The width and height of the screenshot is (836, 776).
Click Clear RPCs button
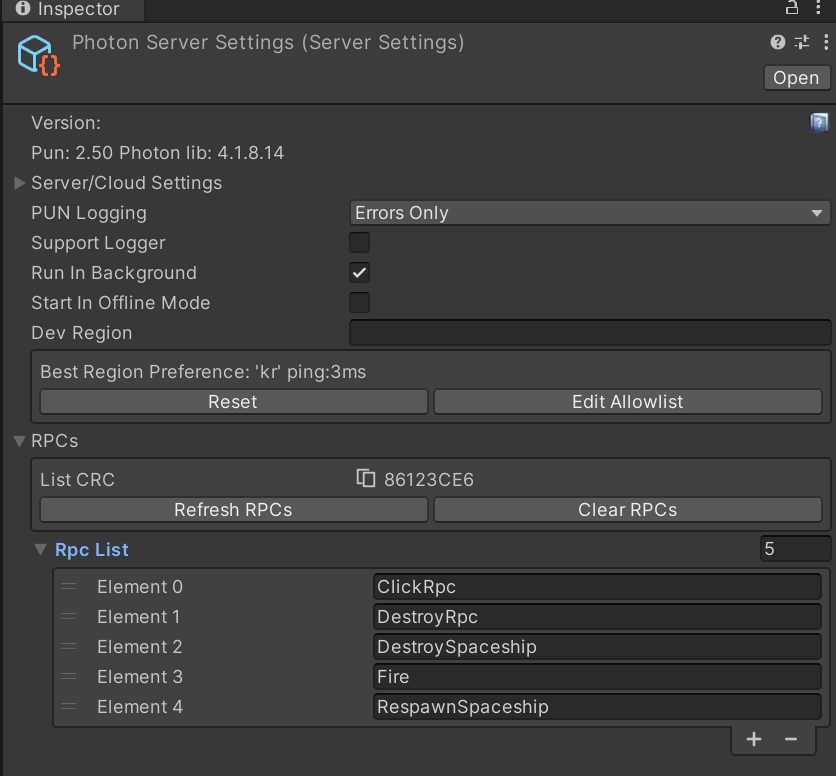click(628, 509)
